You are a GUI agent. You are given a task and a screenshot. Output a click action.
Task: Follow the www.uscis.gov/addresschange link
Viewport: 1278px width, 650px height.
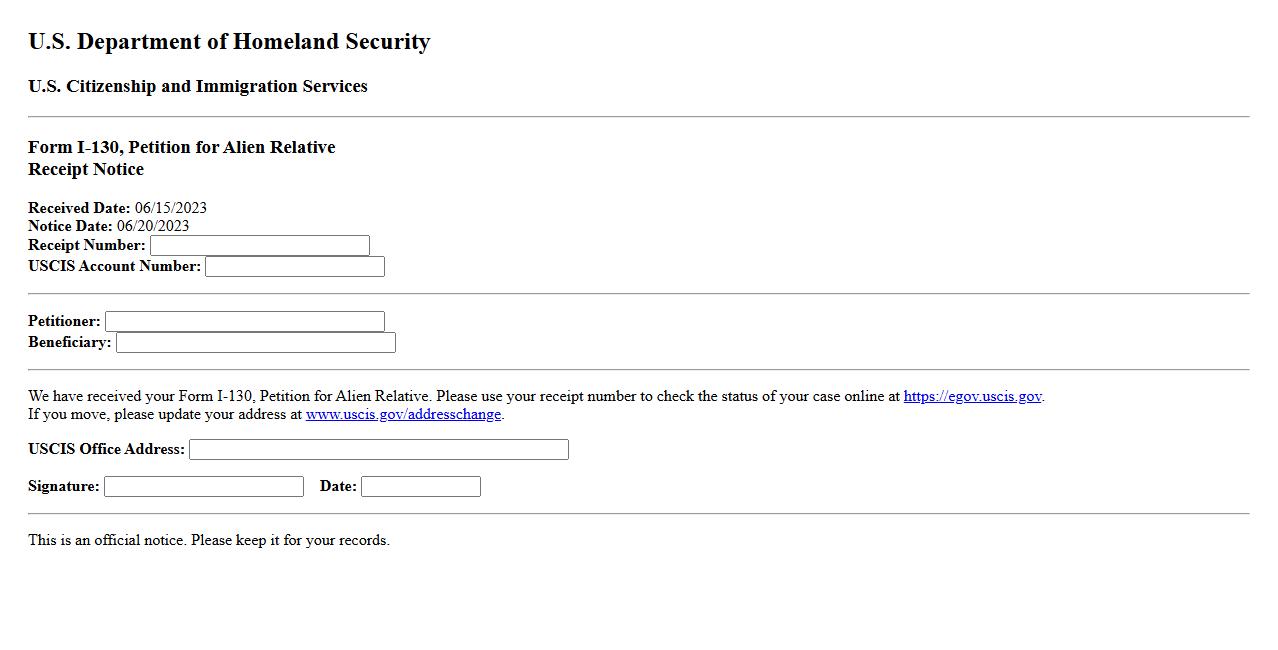[x=403, y=415]
